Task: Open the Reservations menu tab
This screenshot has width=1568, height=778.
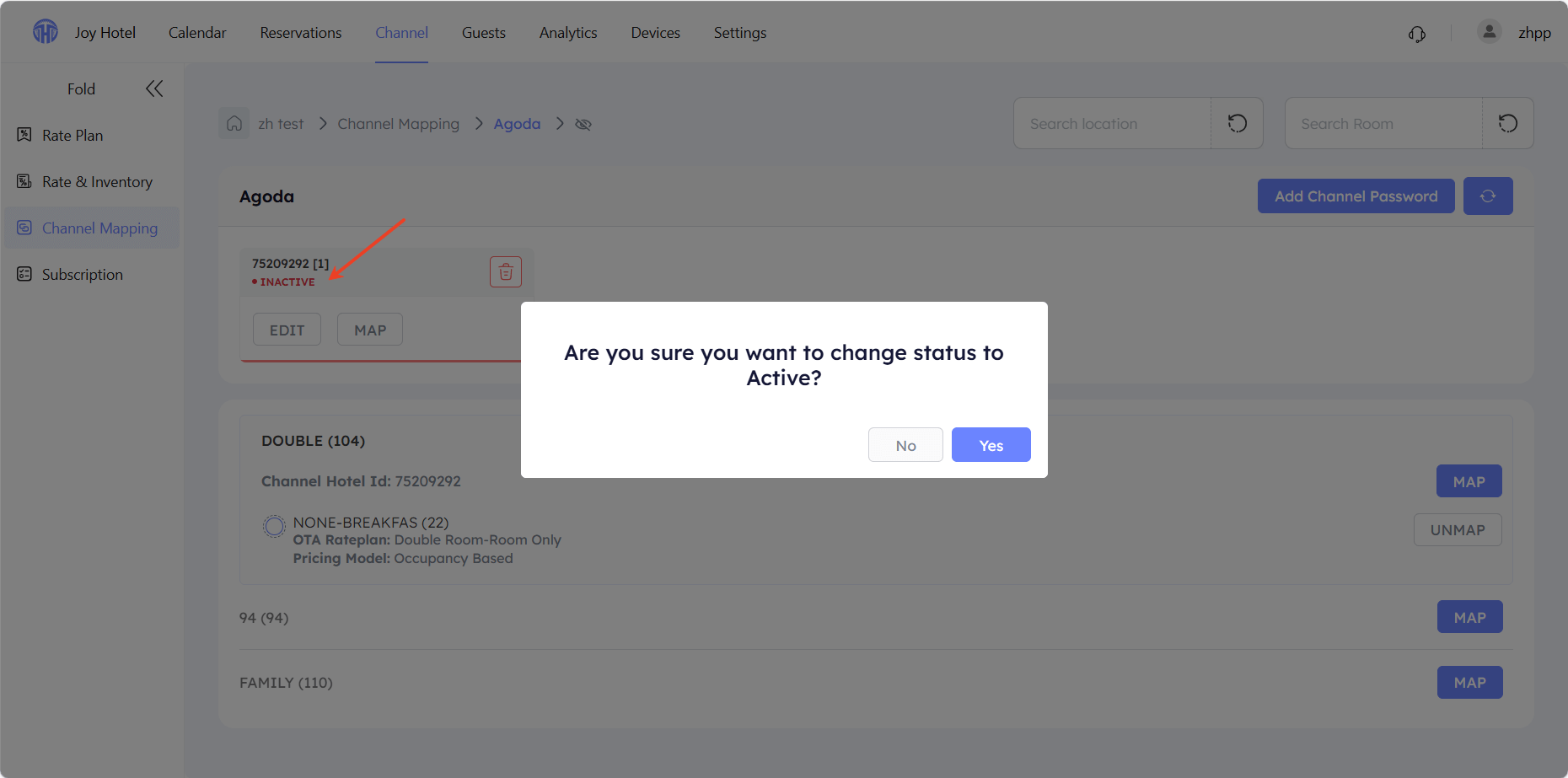Action: tap(301, 33)
